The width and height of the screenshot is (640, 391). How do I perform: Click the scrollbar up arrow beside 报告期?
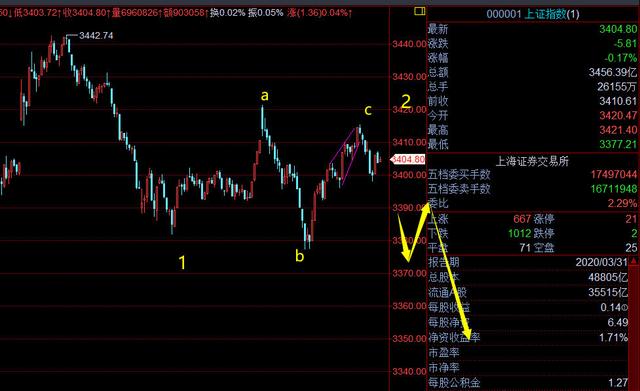point(634,261)
